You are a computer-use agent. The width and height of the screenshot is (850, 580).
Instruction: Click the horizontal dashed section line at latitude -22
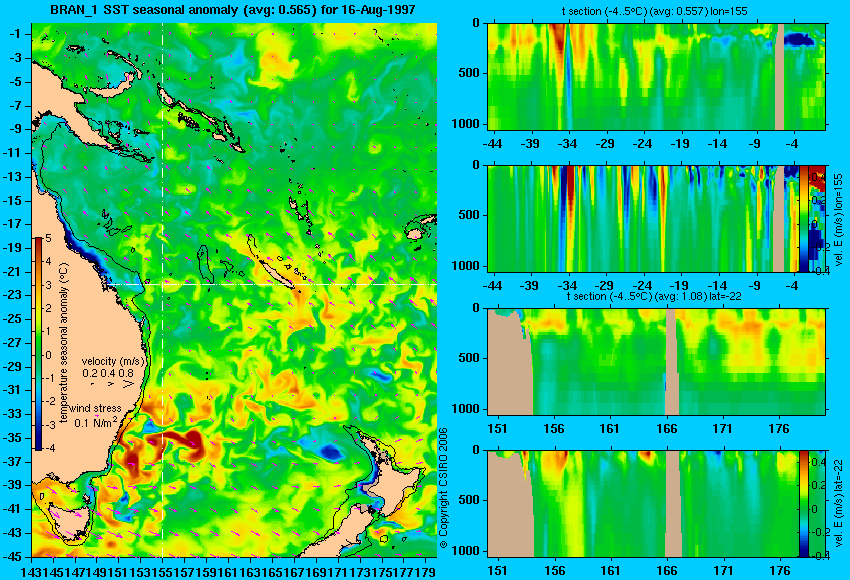tap(273, 284)
